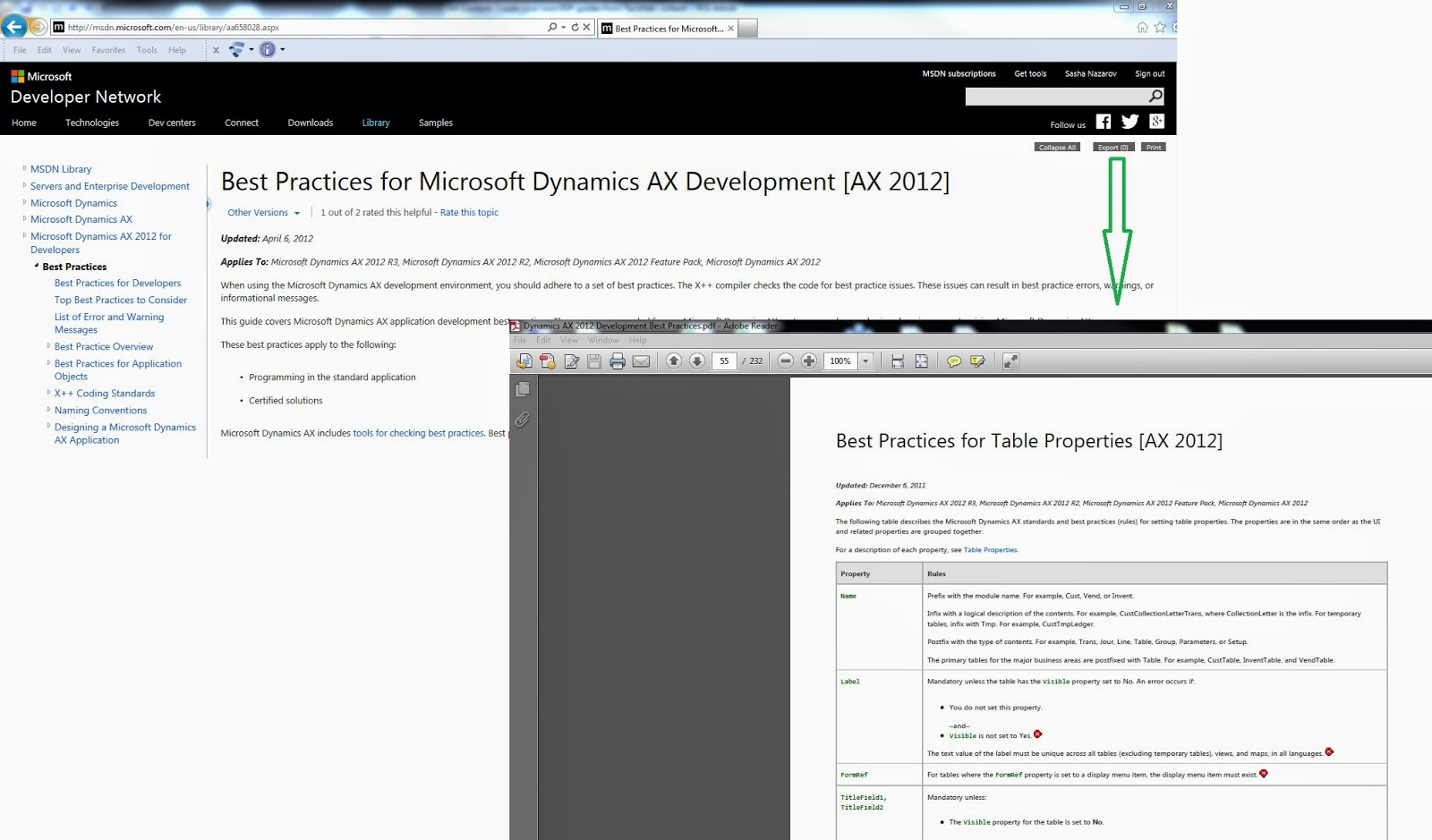This screenshot has width=1432, height=840.
Task: Open Samples in the MSDN navigation
Action: tap(436, 123)
